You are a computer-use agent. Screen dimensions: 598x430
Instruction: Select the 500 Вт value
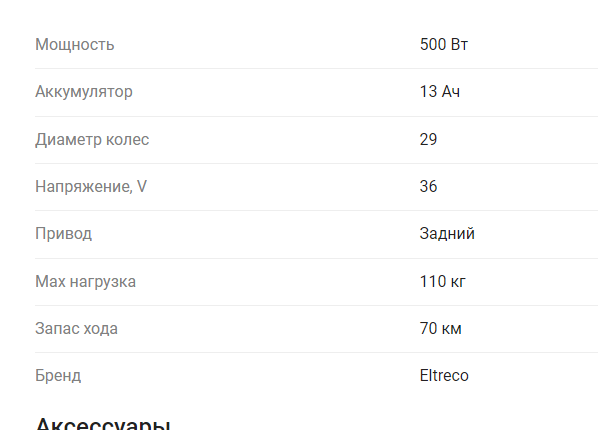tap(444, 45)
